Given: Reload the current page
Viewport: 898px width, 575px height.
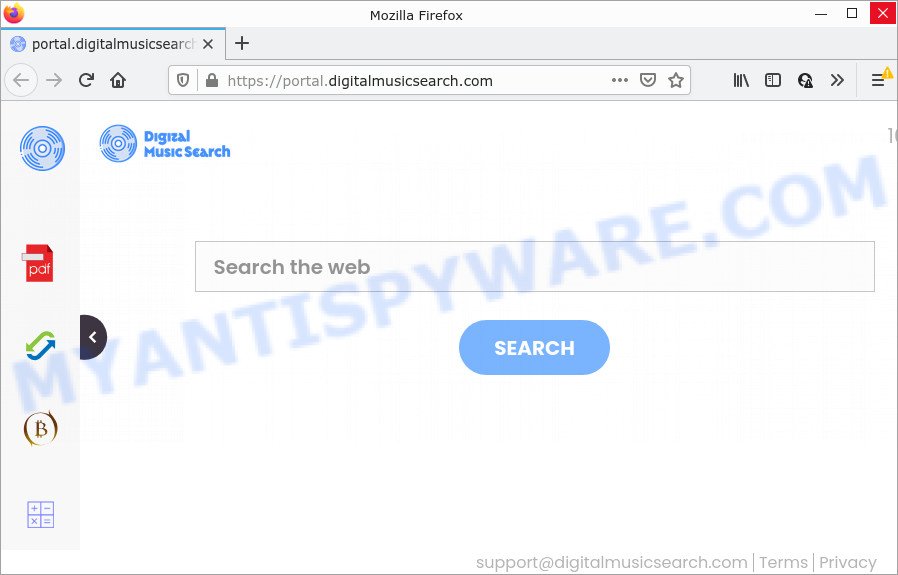Looking at the screenshot, I should click(86, 80).
